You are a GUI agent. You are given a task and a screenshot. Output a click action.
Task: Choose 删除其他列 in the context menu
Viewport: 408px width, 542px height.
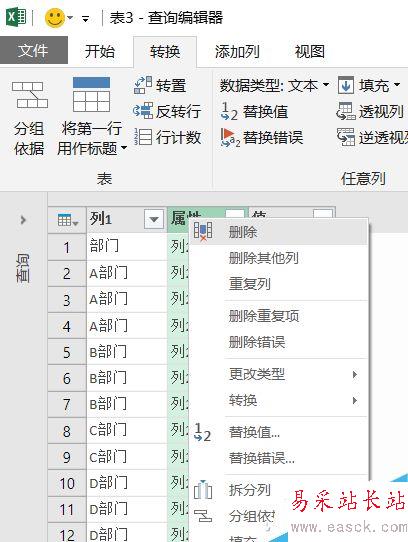(279, 258)
